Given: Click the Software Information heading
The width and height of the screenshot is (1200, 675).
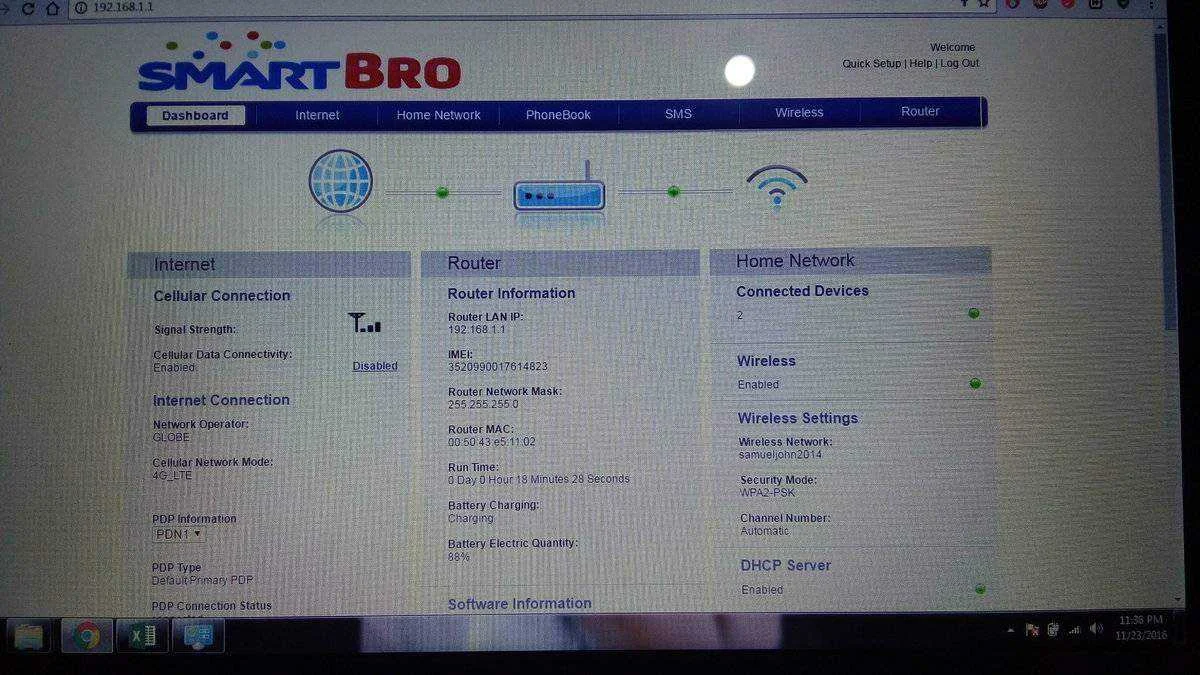Looking at the screenshot, I should [520, 604].
